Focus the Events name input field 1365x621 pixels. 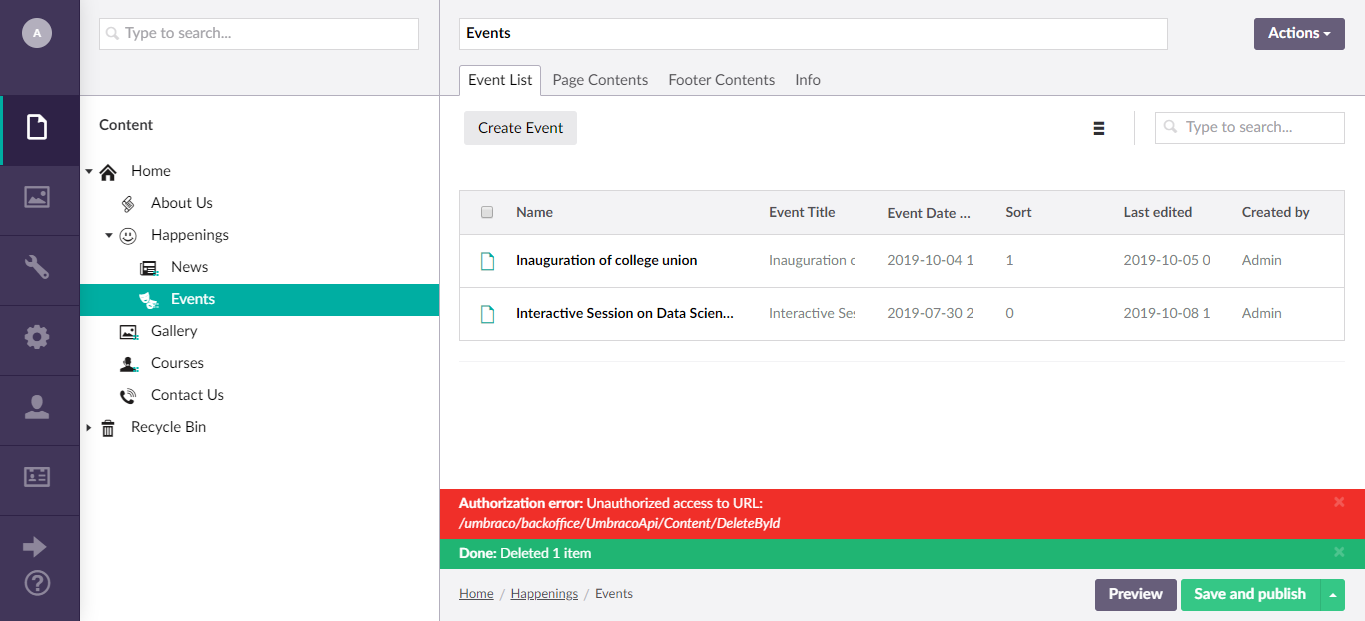[813, 33]
